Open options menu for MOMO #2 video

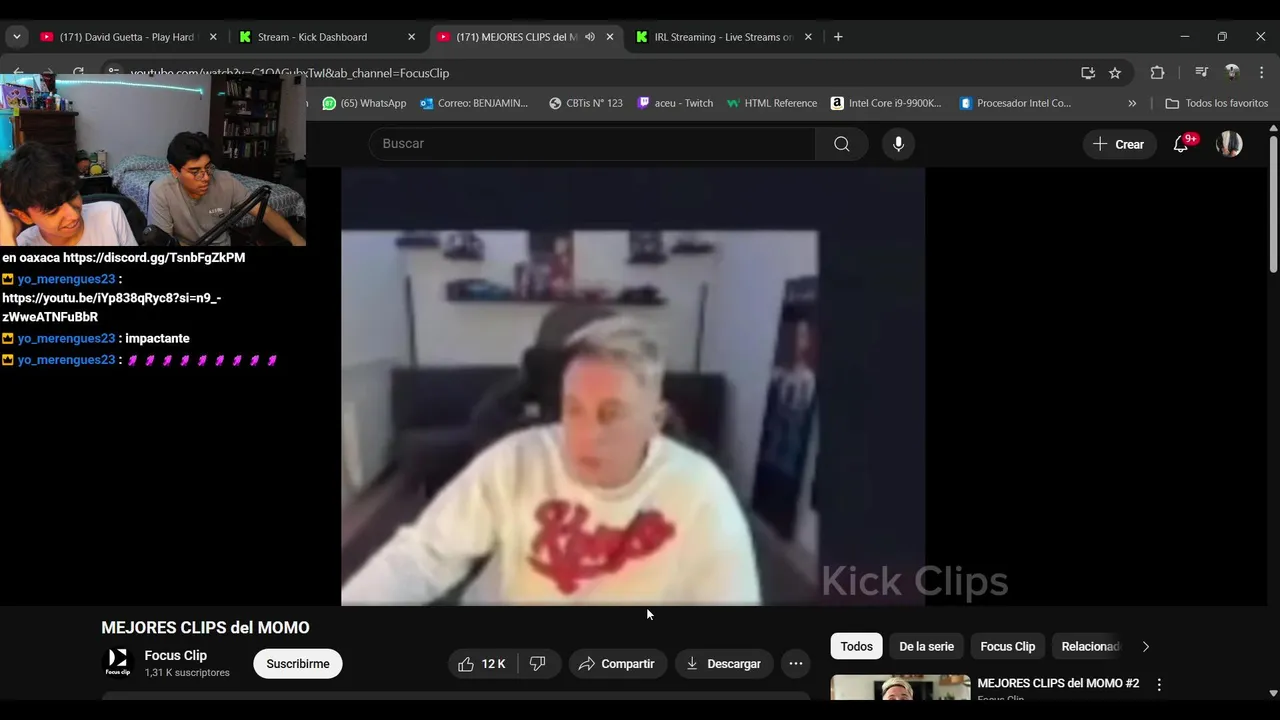point(1159,685)
